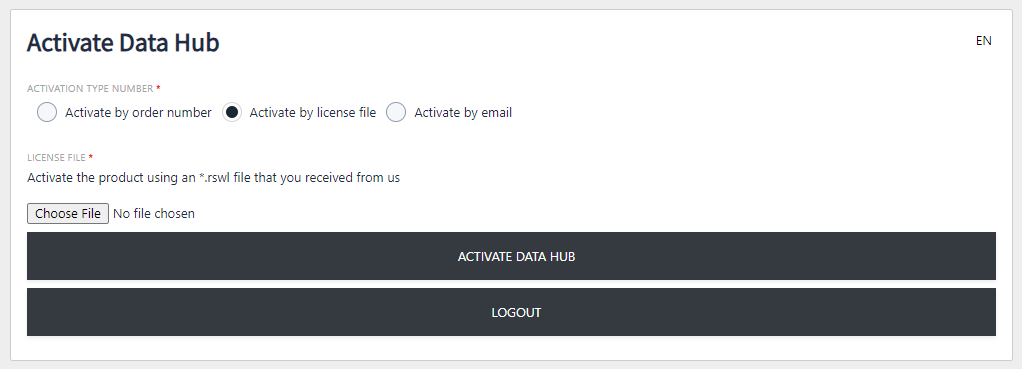This screenshot has width=1022, height=369.
Task: Select the Activate by email radio button
Action: [x=396, y=113]
